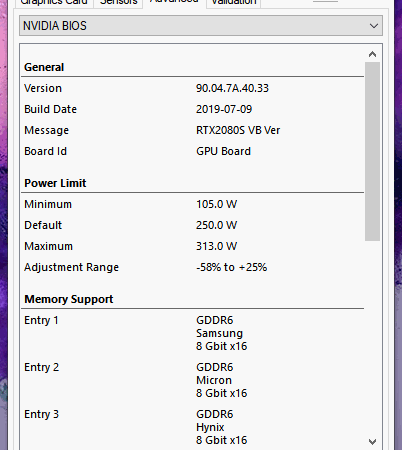Click Adjustment Range value -58% to +25%

pyautogui.click(x=232, y=267)
